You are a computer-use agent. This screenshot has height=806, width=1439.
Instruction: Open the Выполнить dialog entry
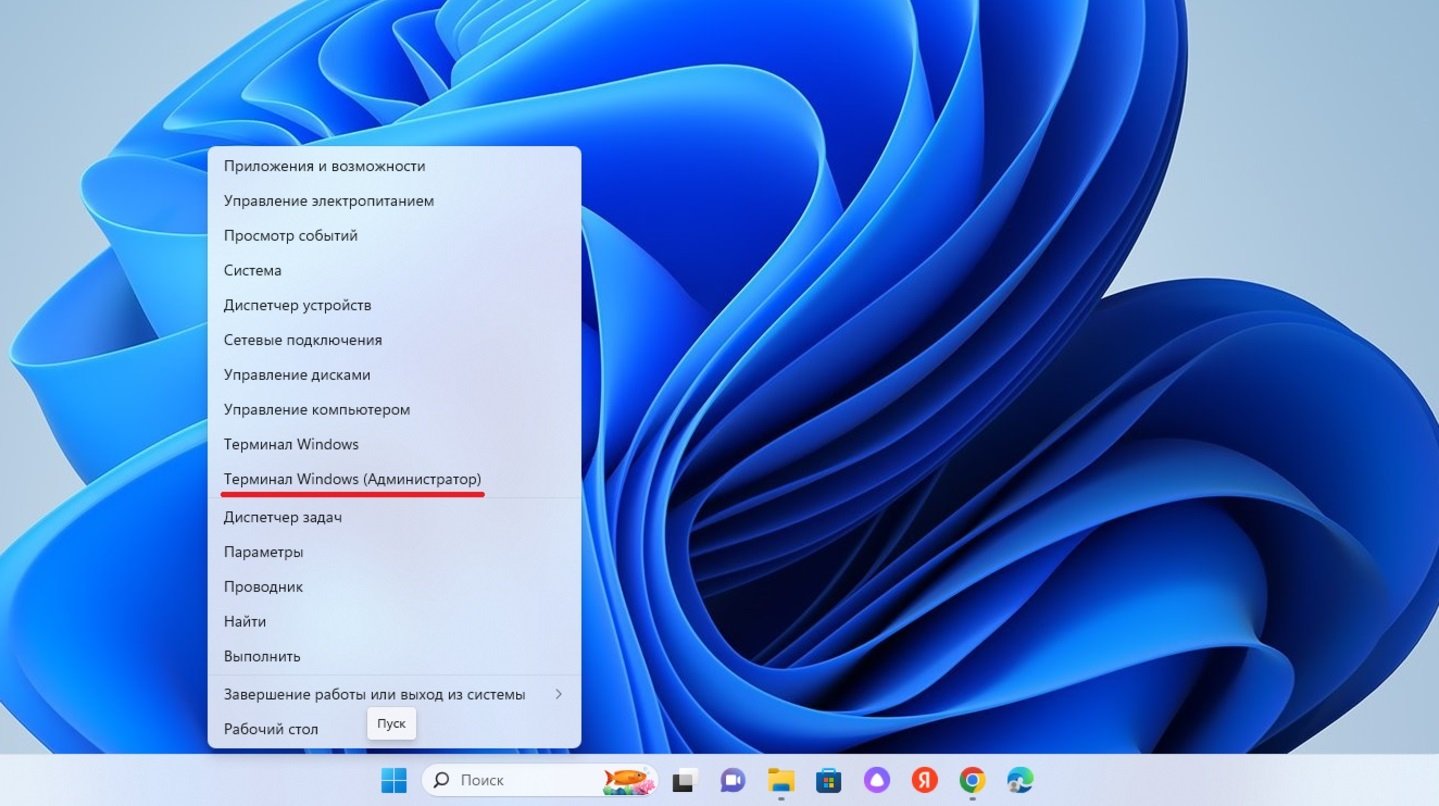click(x=394, y=656)
